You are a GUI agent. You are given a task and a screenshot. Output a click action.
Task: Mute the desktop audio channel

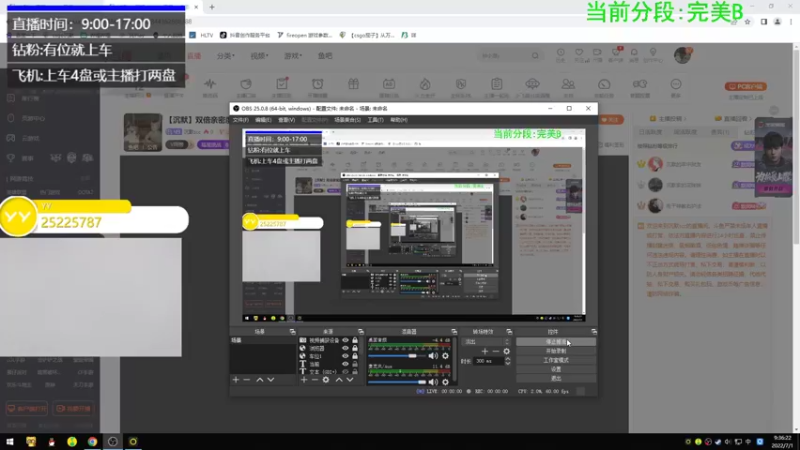click(x=433, y=356)
